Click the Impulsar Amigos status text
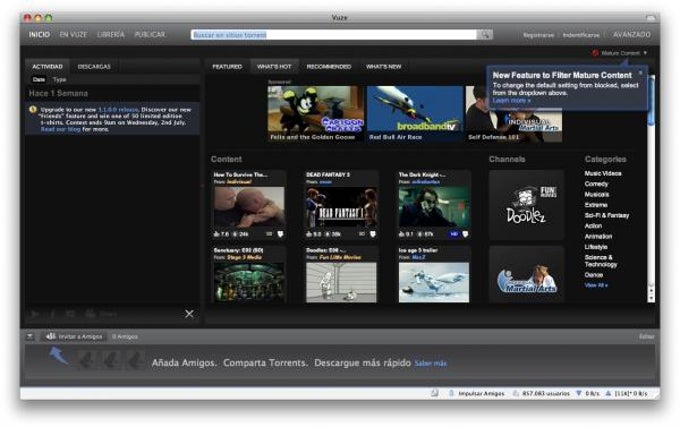 [481, 394]
